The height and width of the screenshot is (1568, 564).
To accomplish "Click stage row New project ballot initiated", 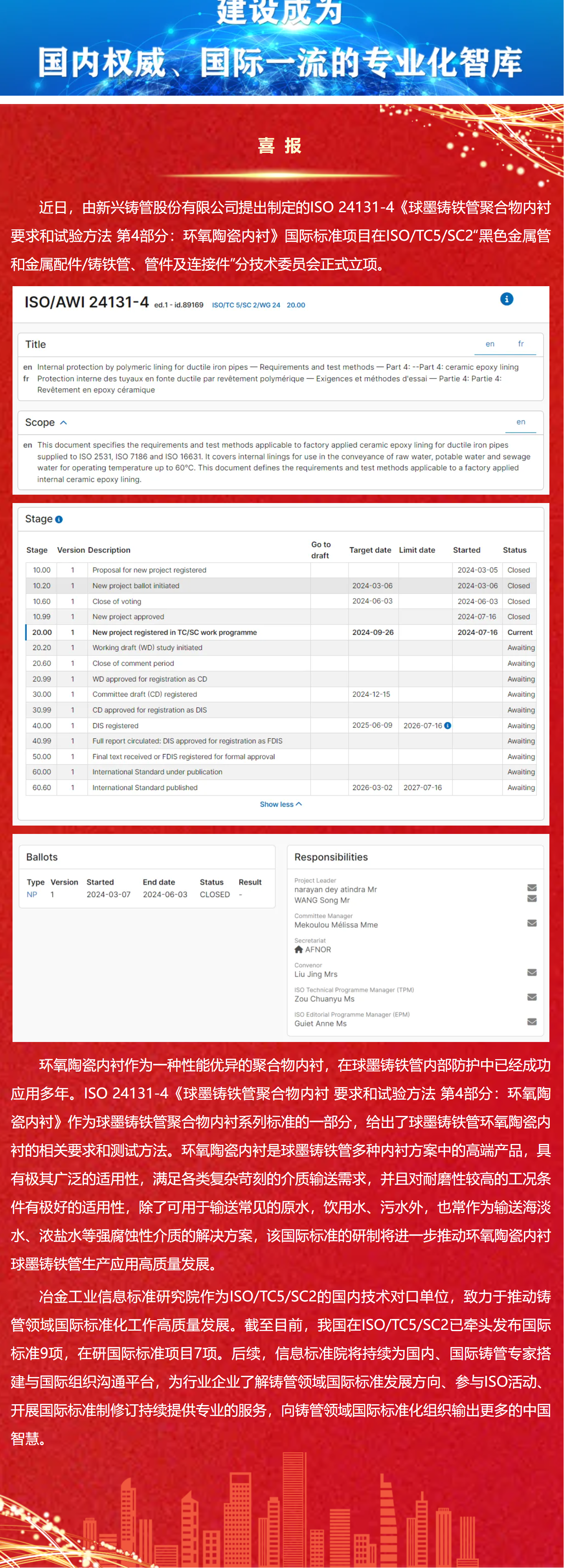I will pos(281,586).
